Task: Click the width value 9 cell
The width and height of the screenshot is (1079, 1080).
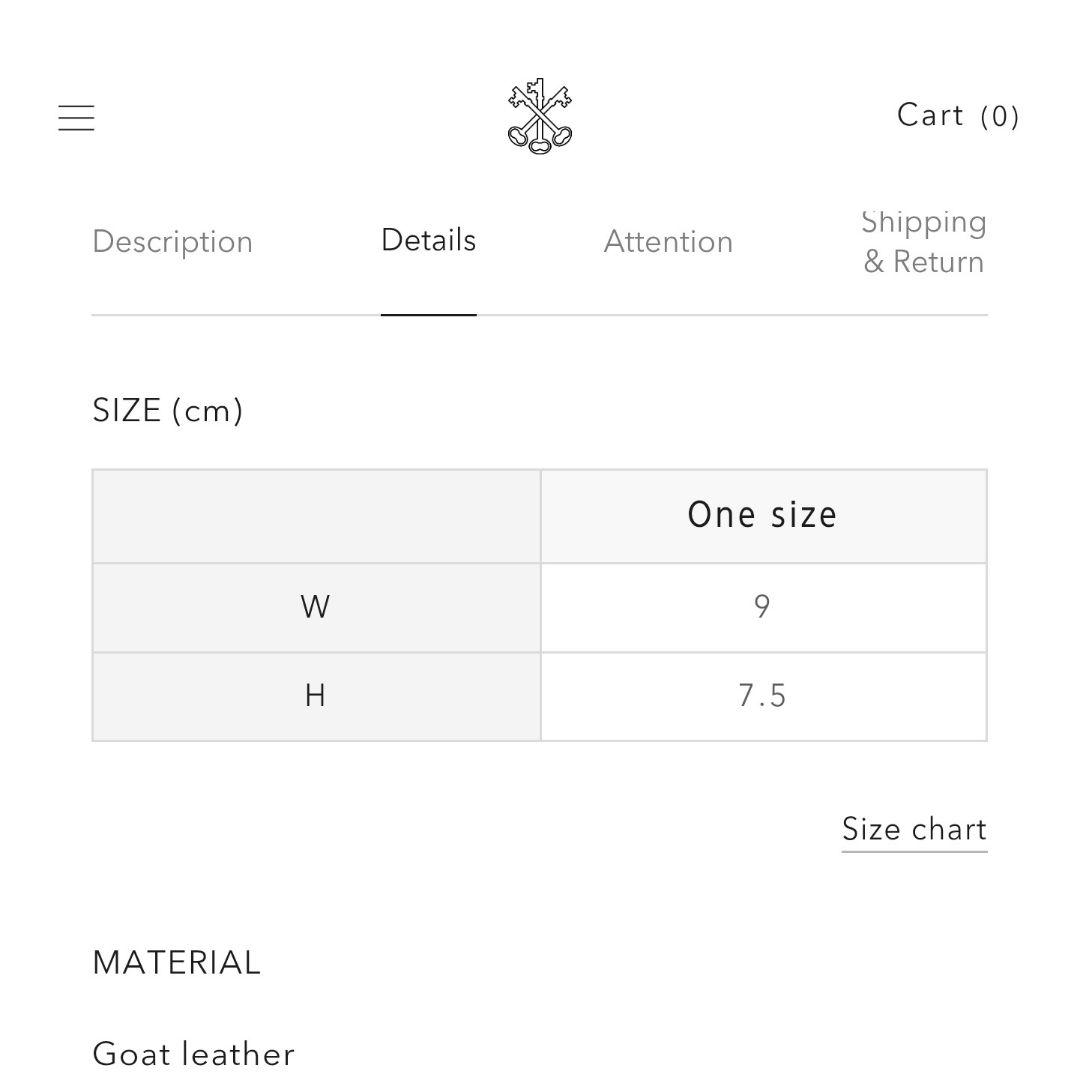Action: point(762,607)
